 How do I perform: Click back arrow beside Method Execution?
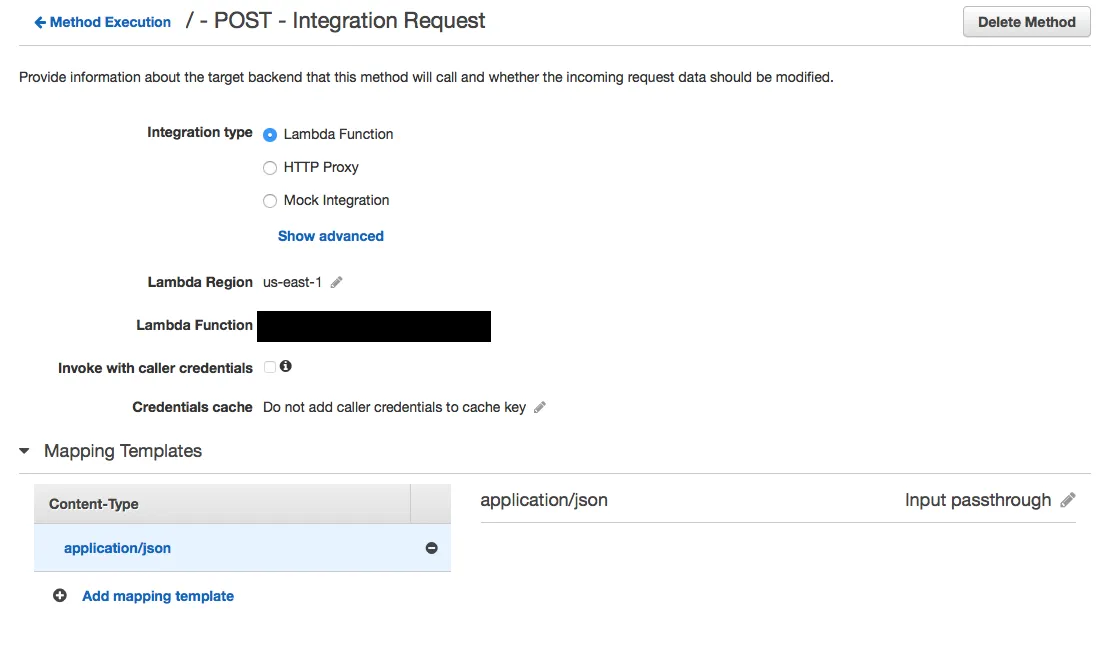[40, 22]
